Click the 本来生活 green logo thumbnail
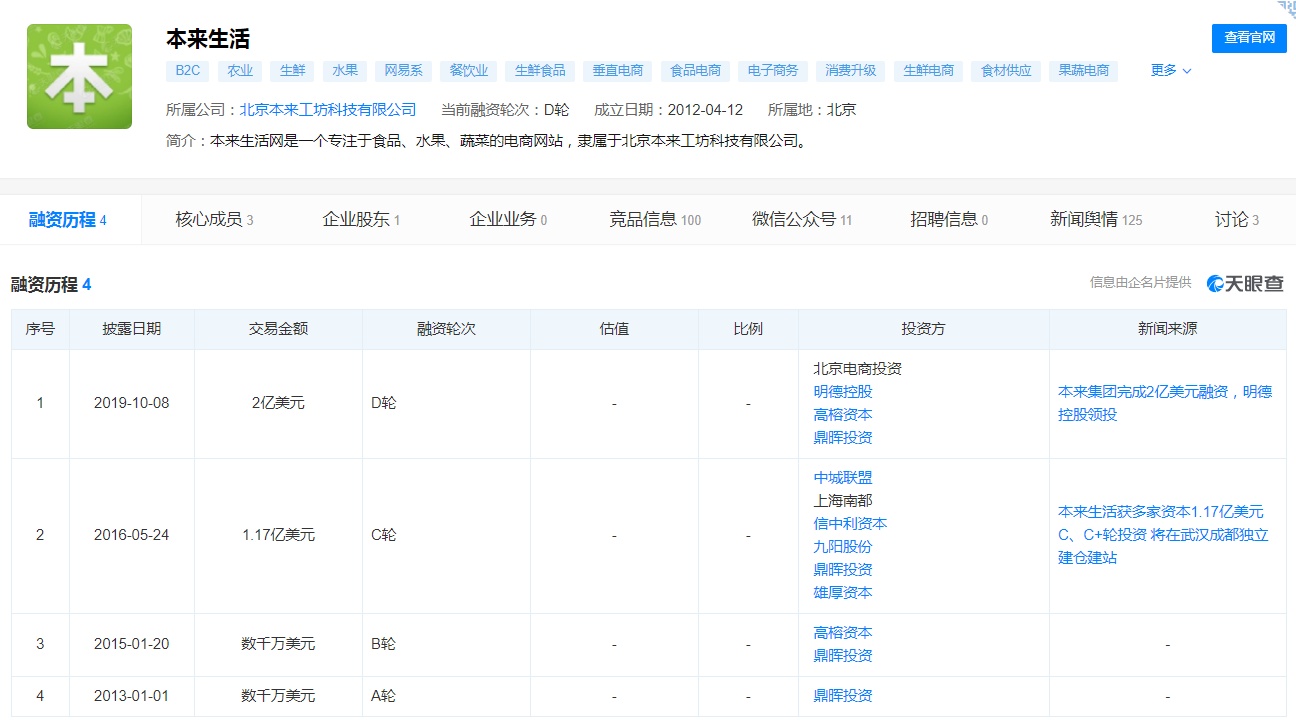This screenshot has width=1296, height=728. coord(79,77)
